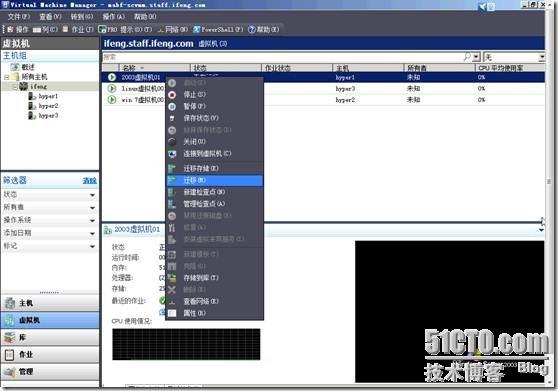Expand the 添加日期 filter dropdown
The height and width of the screenshot is (391, 558).
[x=92, y=233]
